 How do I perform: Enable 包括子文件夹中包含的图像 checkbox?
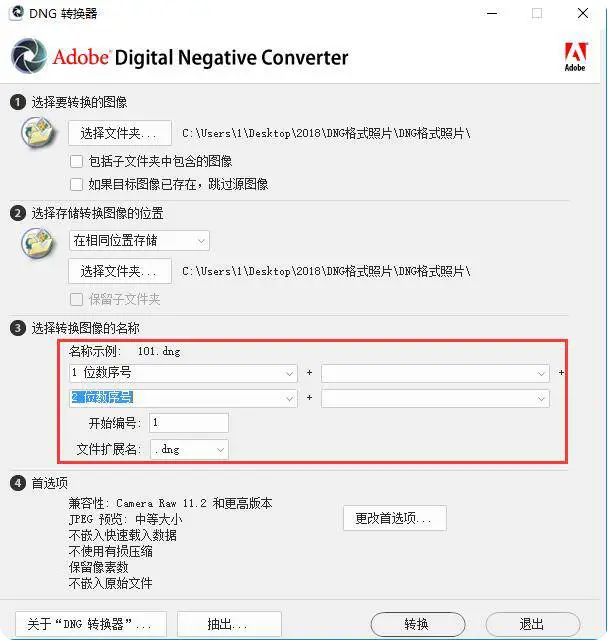[76, 161]
